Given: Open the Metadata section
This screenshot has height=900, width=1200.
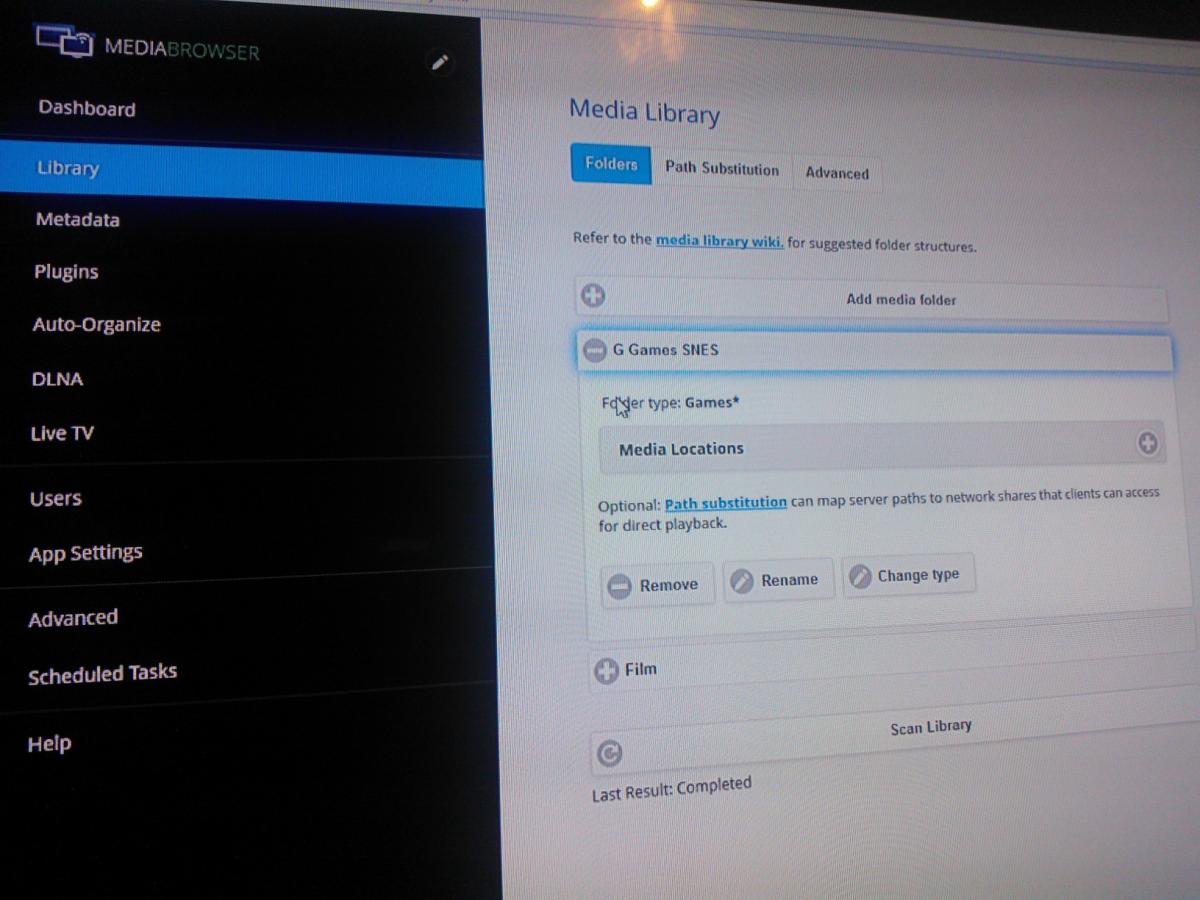Looking at the screenshot, I should [77, 219].
